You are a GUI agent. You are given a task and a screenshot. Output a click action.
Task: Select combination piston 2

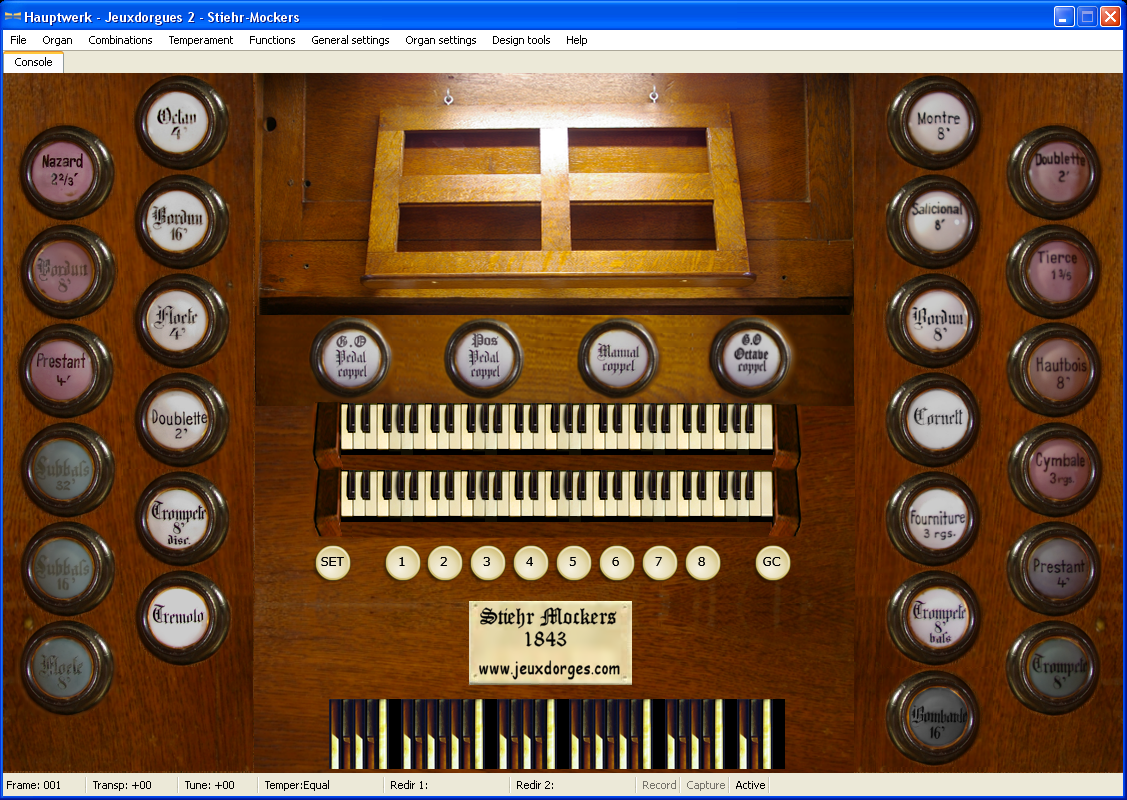[x=444, y=562]
